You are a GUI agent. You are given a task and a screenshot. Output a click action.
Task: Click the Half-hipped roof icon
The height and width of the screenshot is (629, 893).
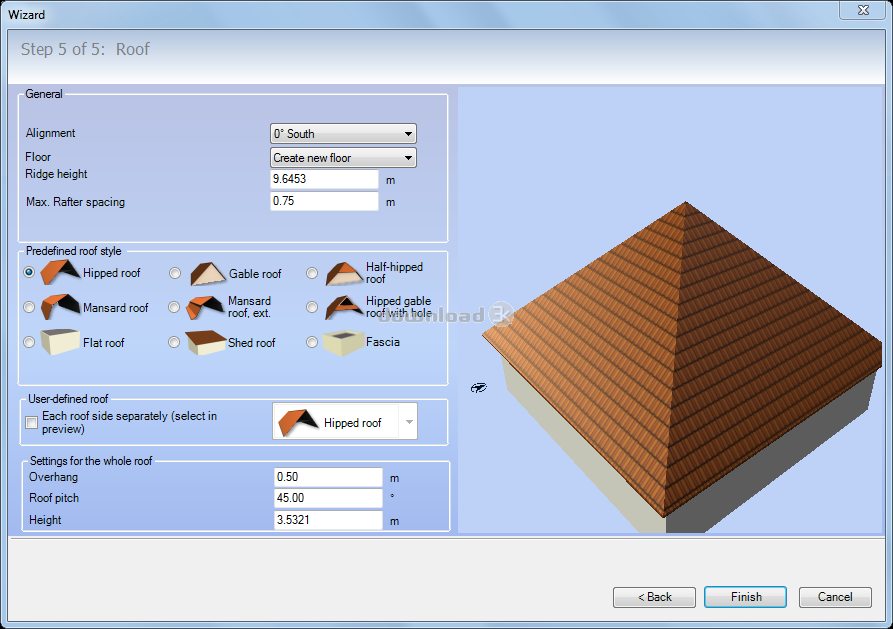343,273
